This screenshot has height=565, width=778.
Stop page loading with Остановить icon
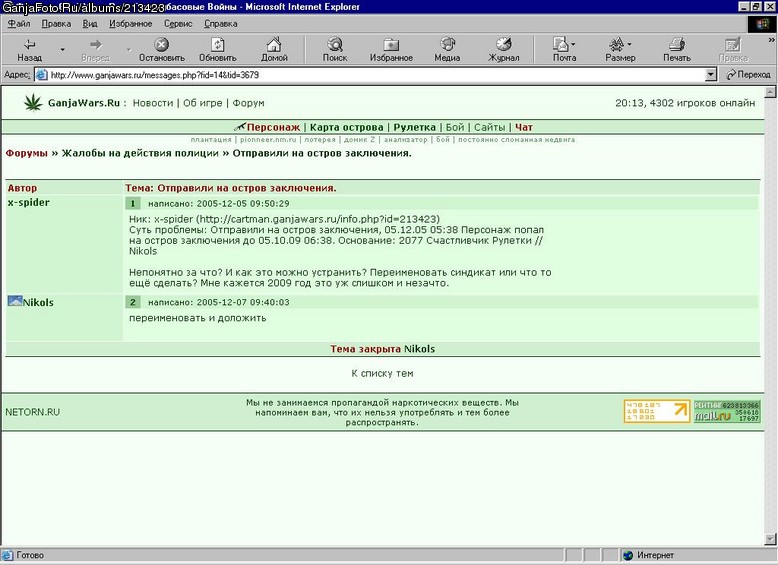161,45
